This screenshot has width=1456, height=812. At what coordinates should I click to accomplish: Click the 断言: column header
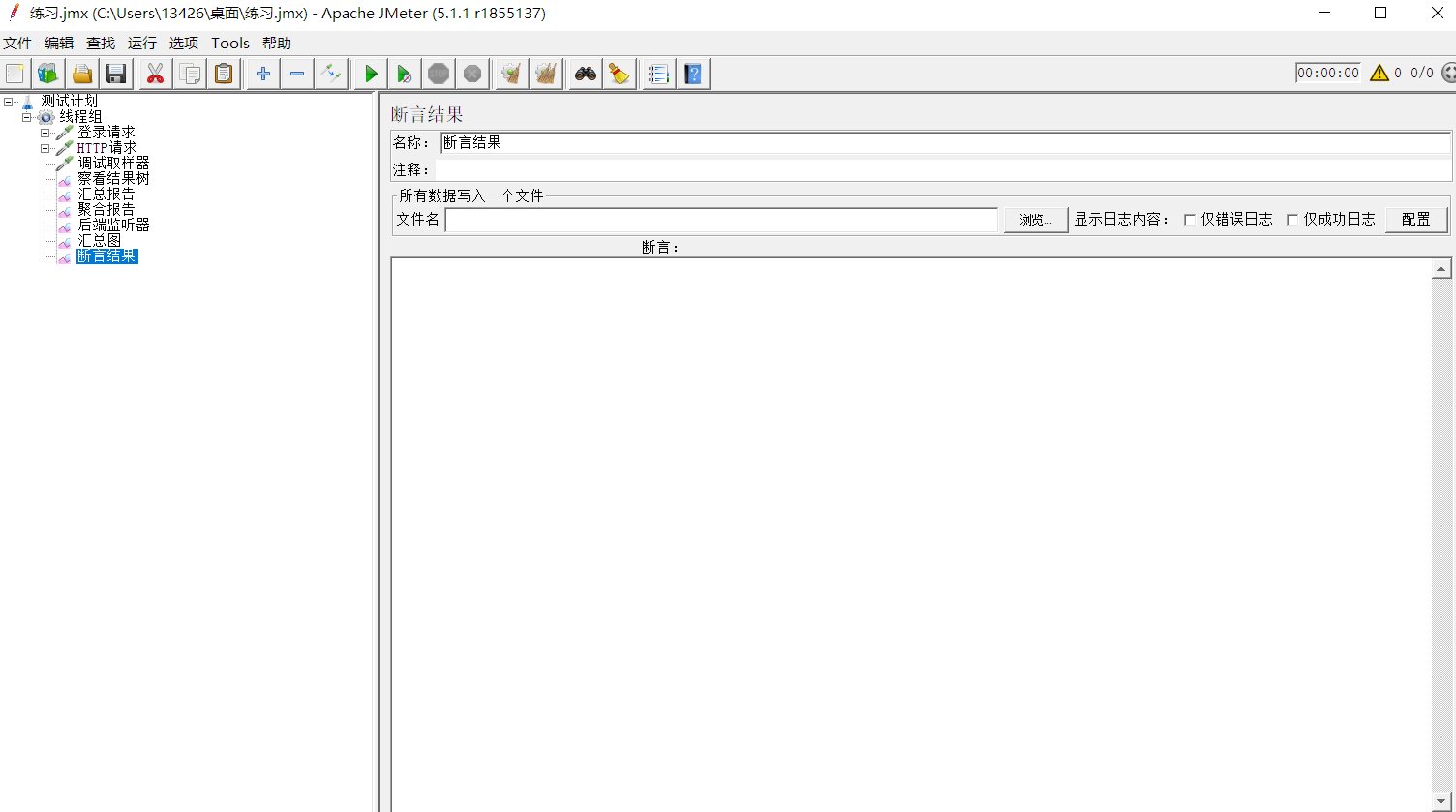pyautogui.click(x=661, y=248)
